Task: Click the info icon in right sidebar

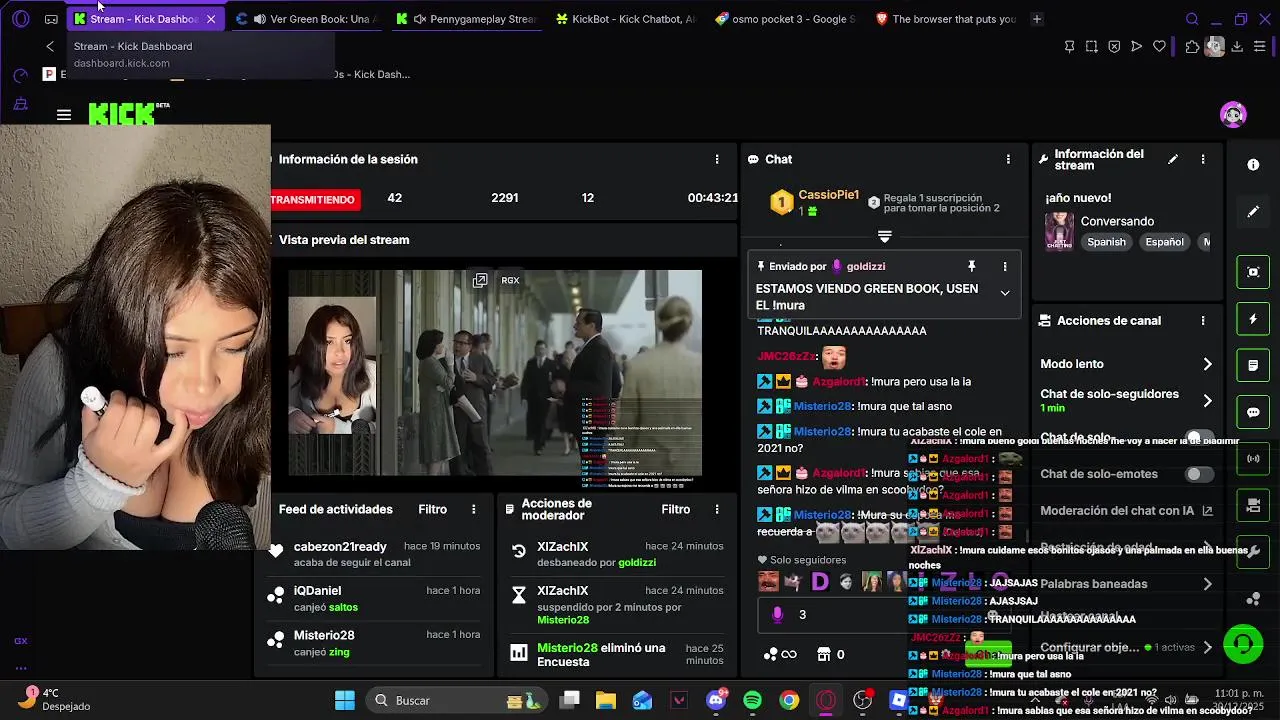Action: click(1253, 165)
